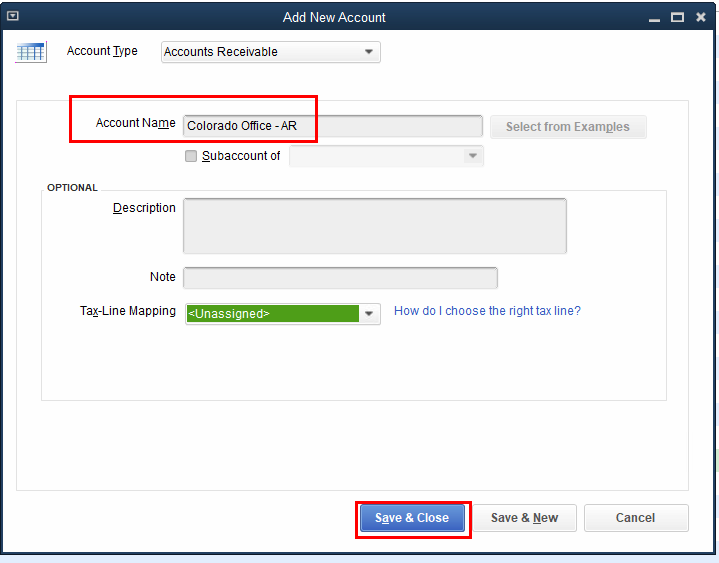Open the window system menu icon

13,17
